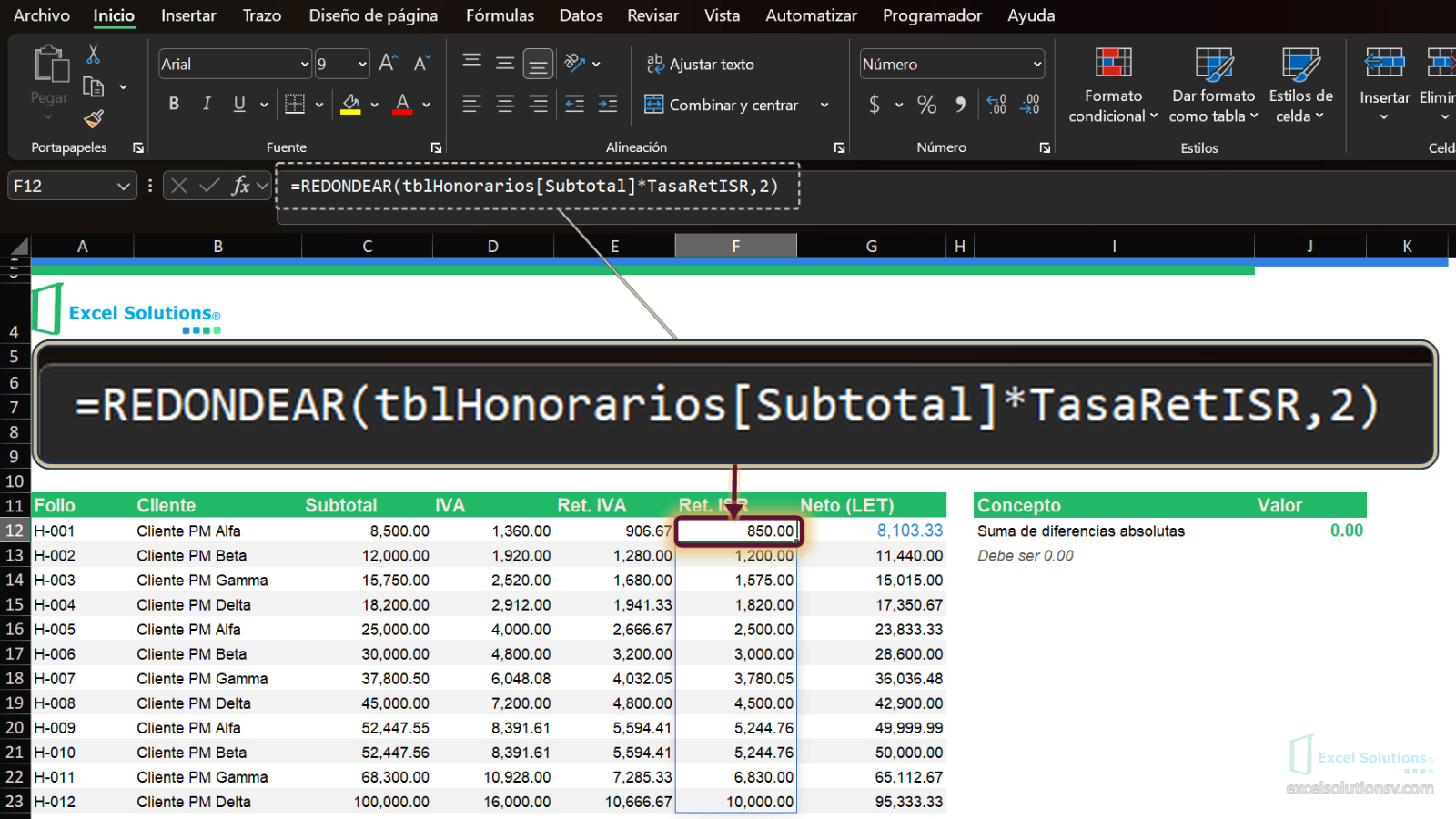
Task: Click the decrease decimals icon
Action: [1030, 105]
